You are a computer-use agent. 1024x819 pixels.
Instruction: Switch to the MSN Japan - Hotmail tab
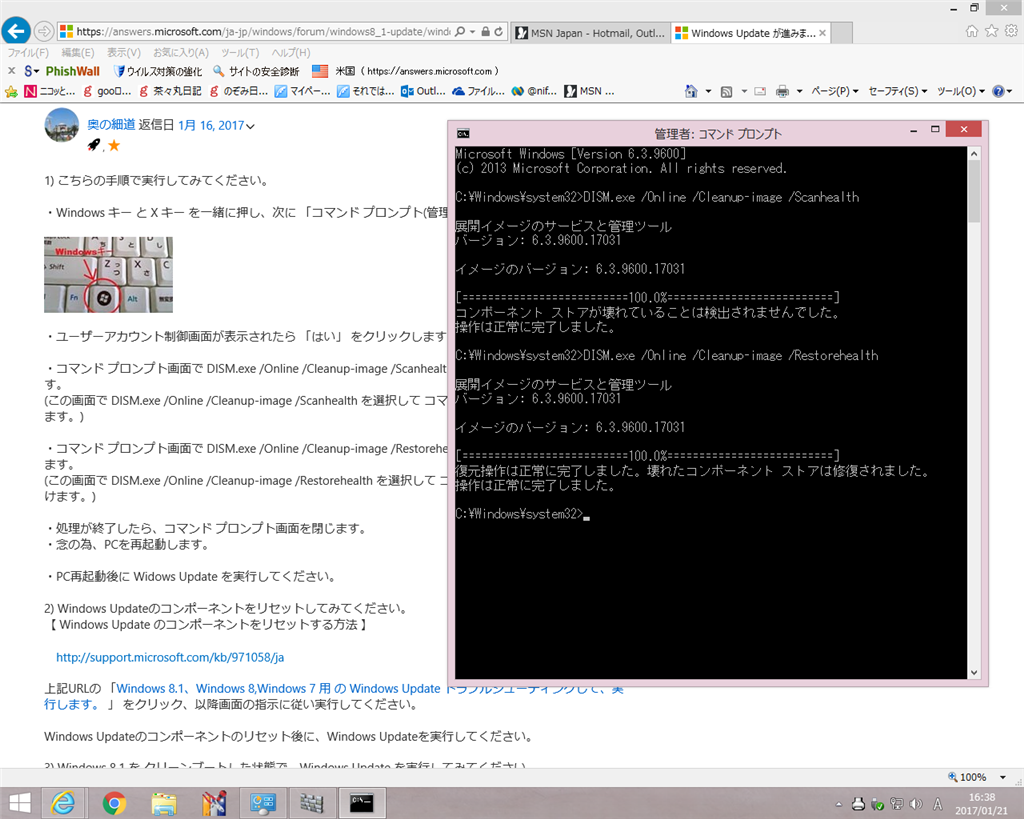[590, 33]
